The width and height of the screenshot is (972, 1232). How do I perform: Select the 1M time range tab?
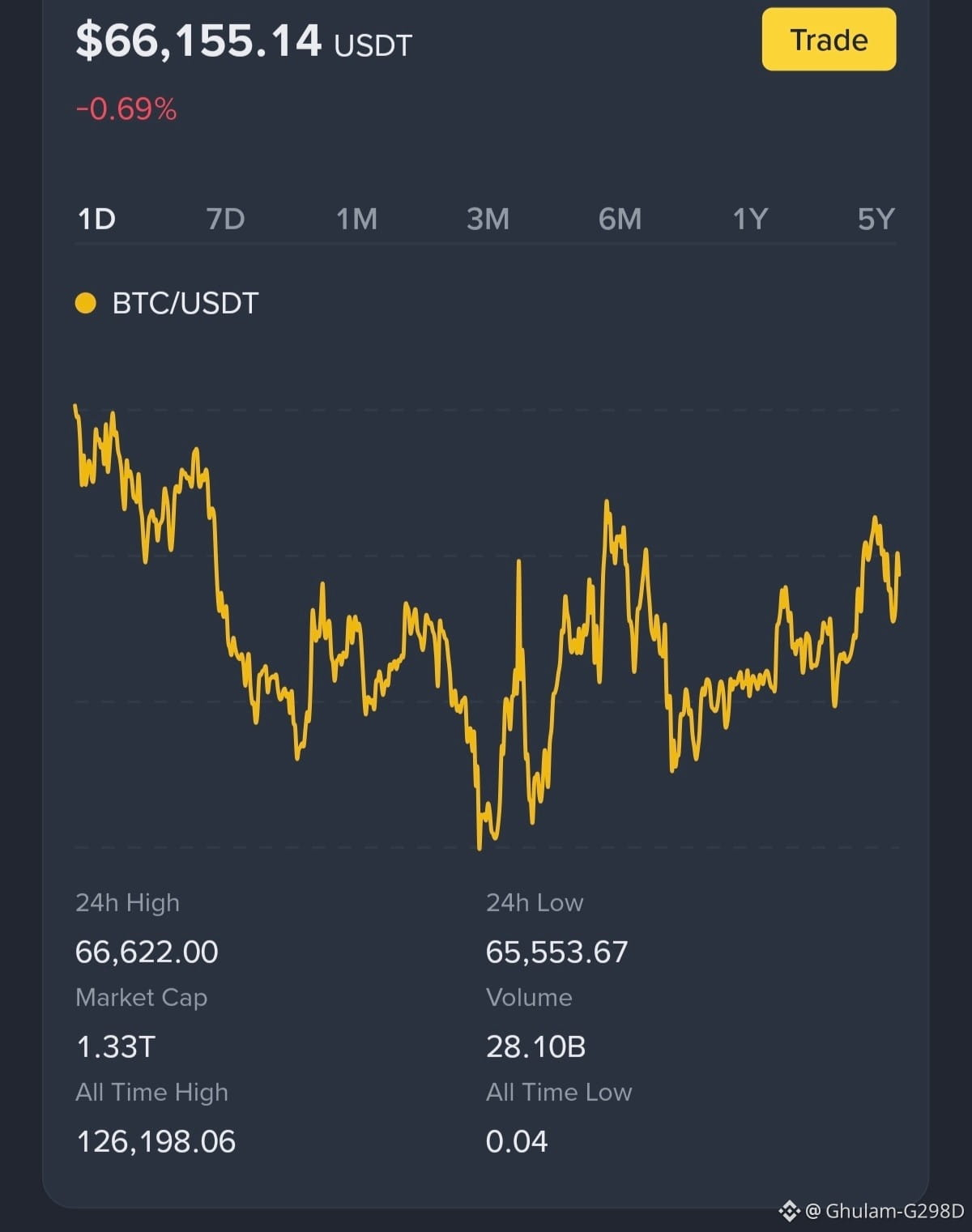[x=356, y=219]
